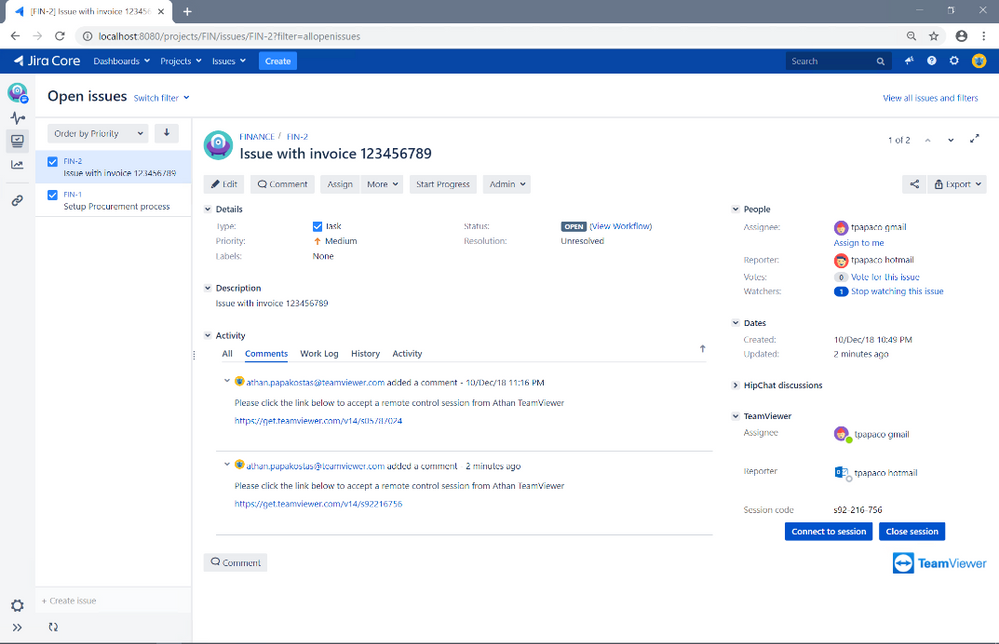The image size is (999, 644).
Task: Click the search magnifier icon in header
Action: (880, 61)
